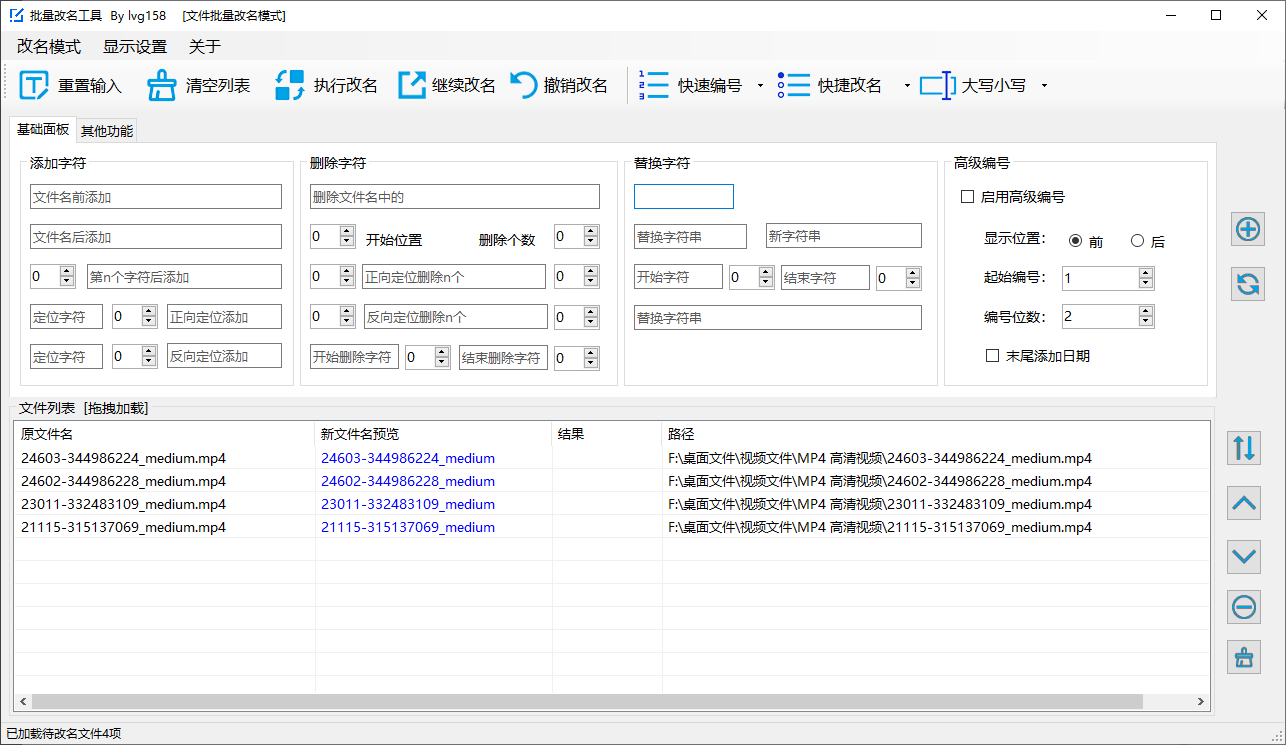Click the 编号位数 spinner arrows
1286x745 pixels.
1146,316
